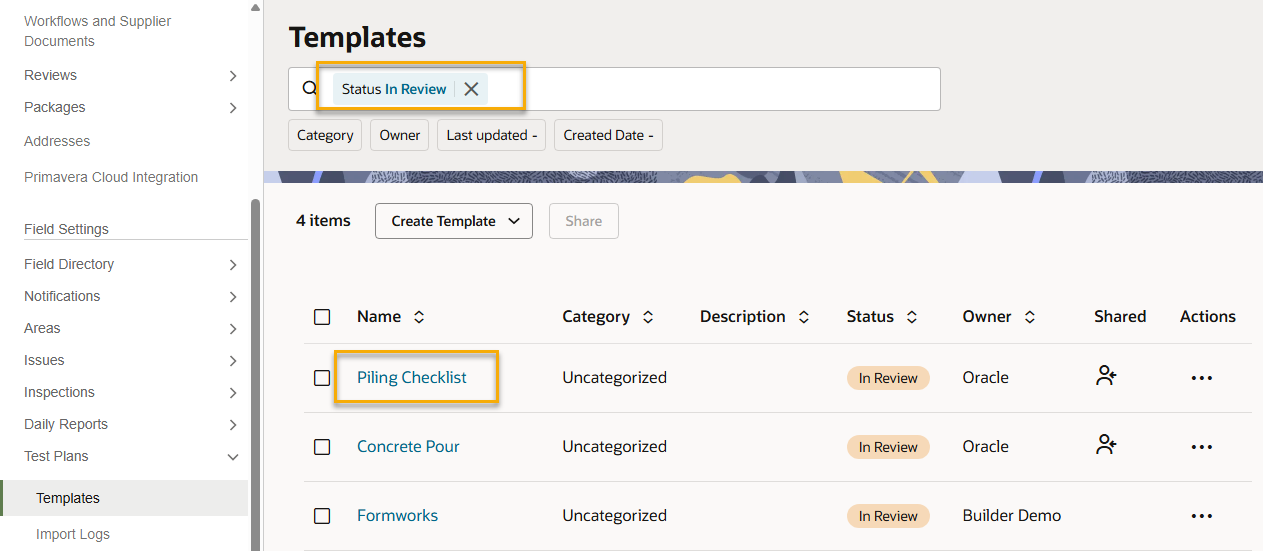Sort templates by Name column
The image size is (1263, 551).
point(419,317)
